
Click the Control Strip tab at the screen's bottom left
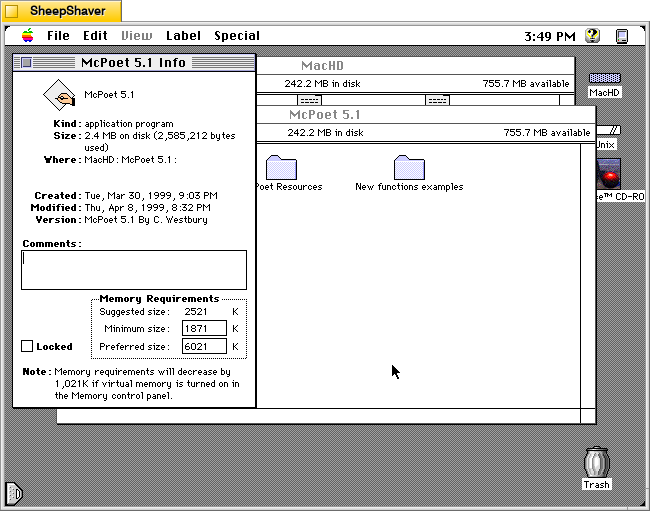tap(14, 494)
